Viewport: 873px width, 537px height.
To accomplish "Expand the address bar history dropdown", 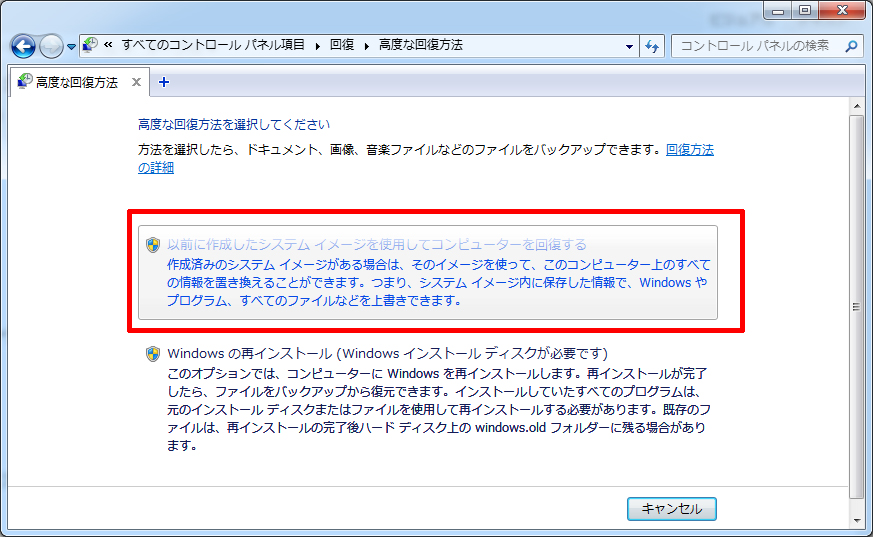I will pos(629,46).
